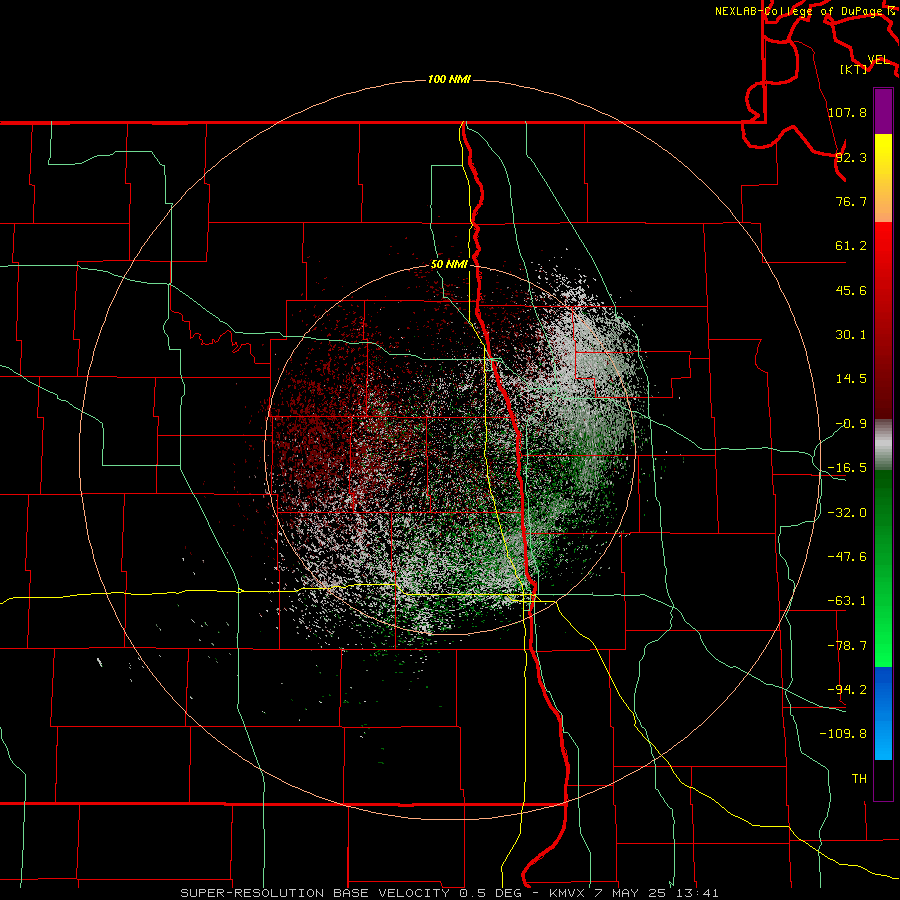Image resolution: width=900 pixels, height=900 pixels.
Task: Click the 45.6 velocity scale value
Action: tap(851, 290)
